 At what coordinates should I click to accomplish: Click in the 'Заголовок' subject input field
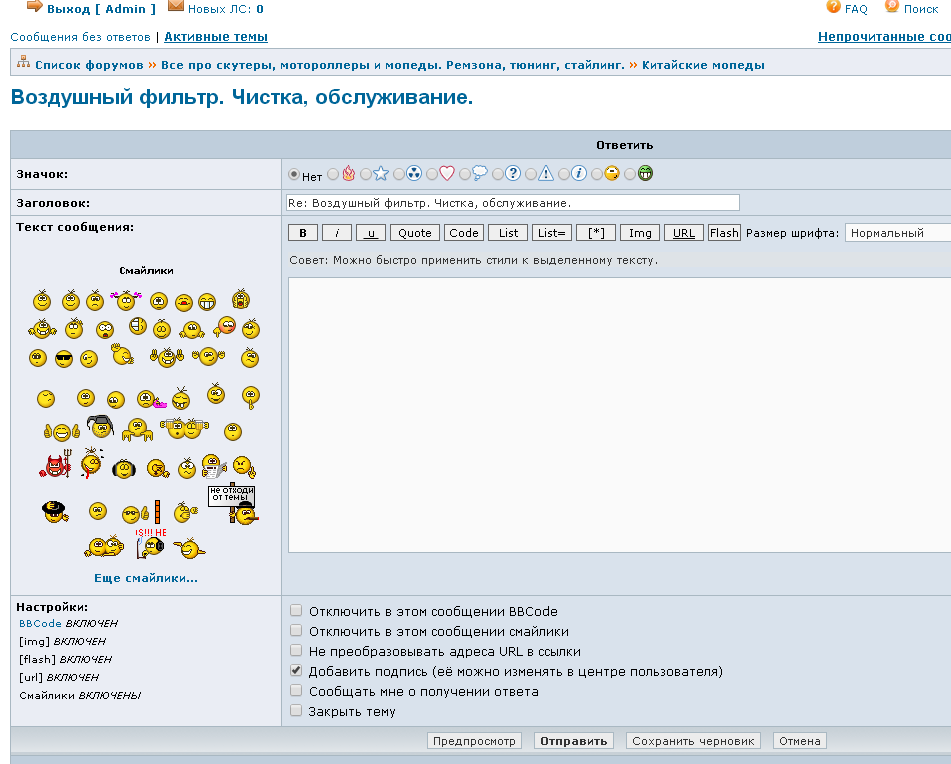(512, 202)
